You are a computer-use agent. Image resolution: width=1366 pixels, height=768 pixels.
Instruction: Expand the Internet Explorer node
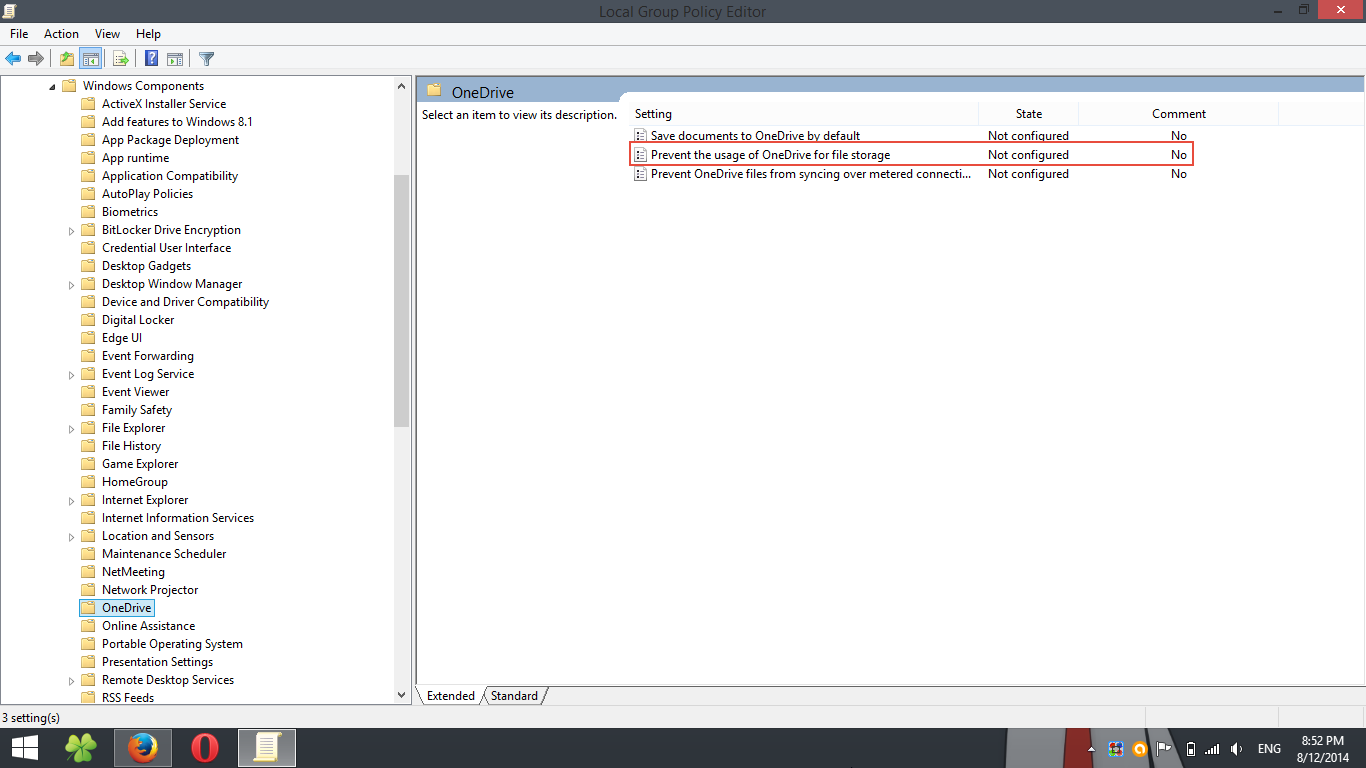71,501
